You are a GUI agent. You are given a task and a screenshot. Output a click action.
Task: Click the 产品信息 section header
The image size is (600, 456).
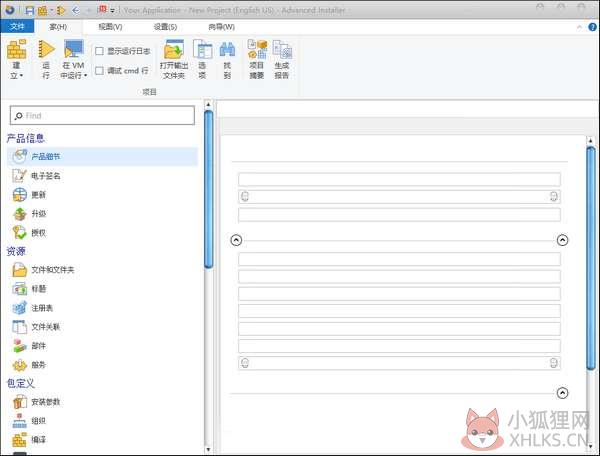(x=26, y=138)
